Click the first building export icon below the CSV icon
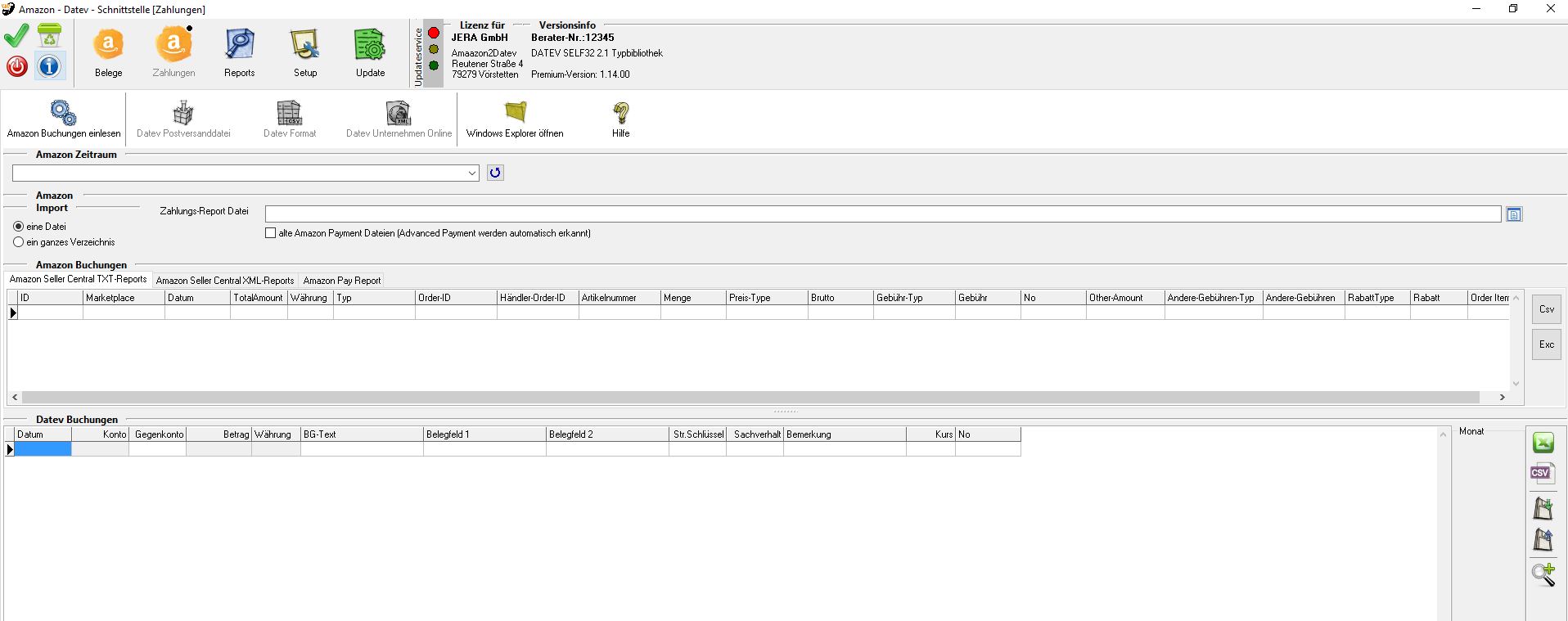 tap(1543, 508)
